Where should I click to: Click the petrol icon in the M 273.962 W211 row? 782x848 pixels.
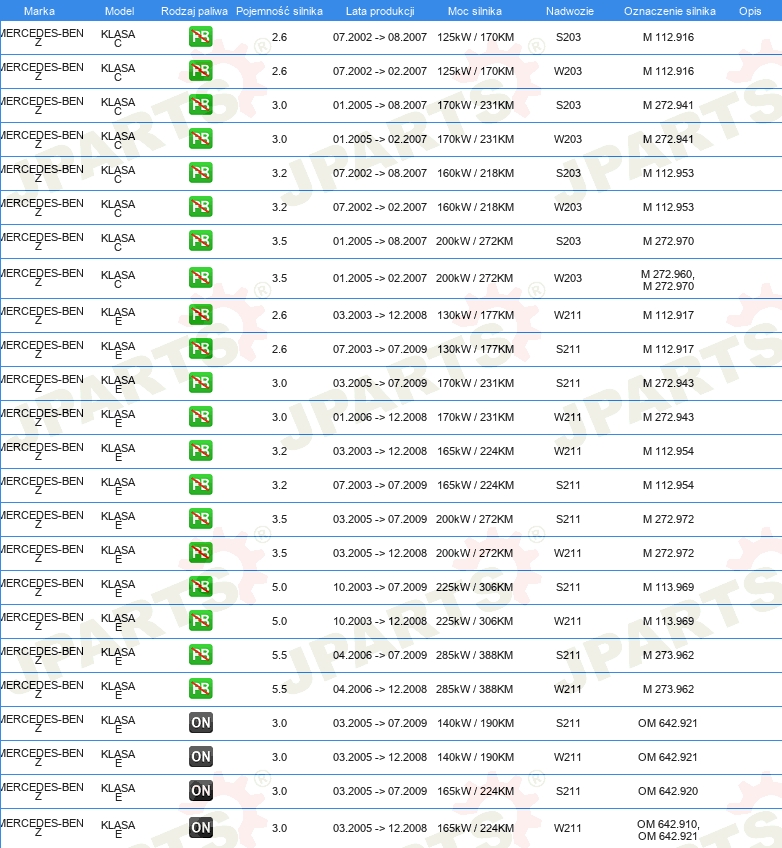(x=201, y=690)
